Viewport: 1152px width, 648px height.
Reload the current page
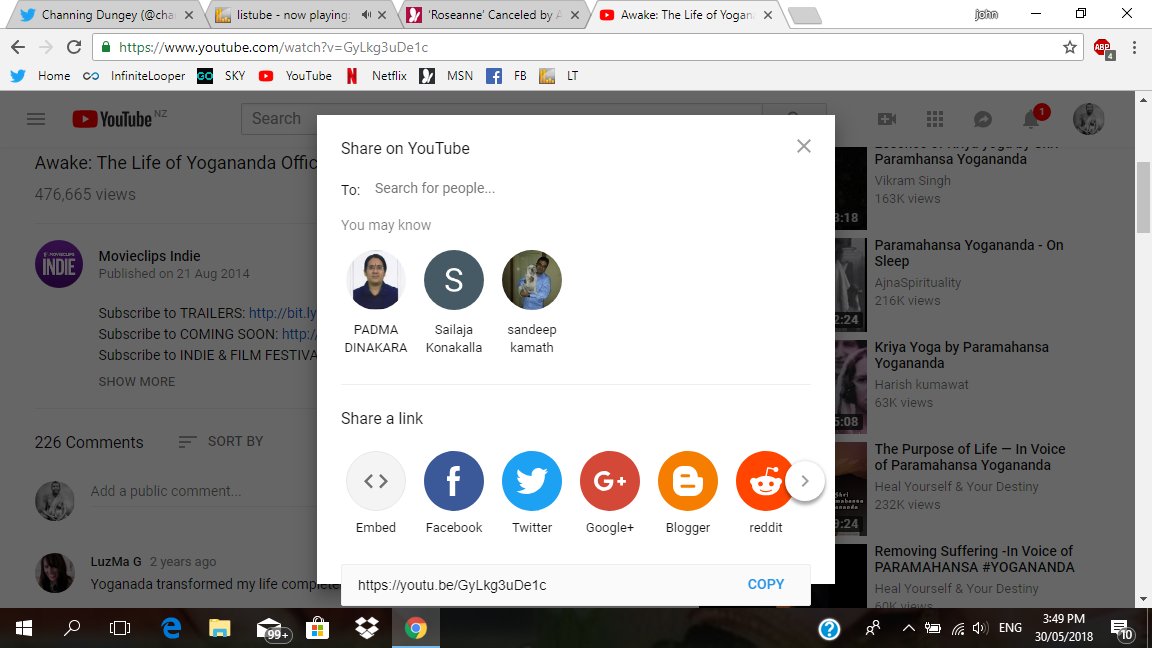pyautogui.click(x=73, y=47)
